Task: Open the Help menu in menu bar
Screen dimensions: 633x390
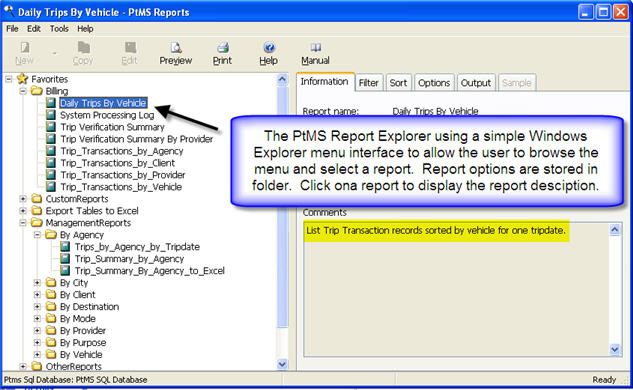Action: (85, 29)
